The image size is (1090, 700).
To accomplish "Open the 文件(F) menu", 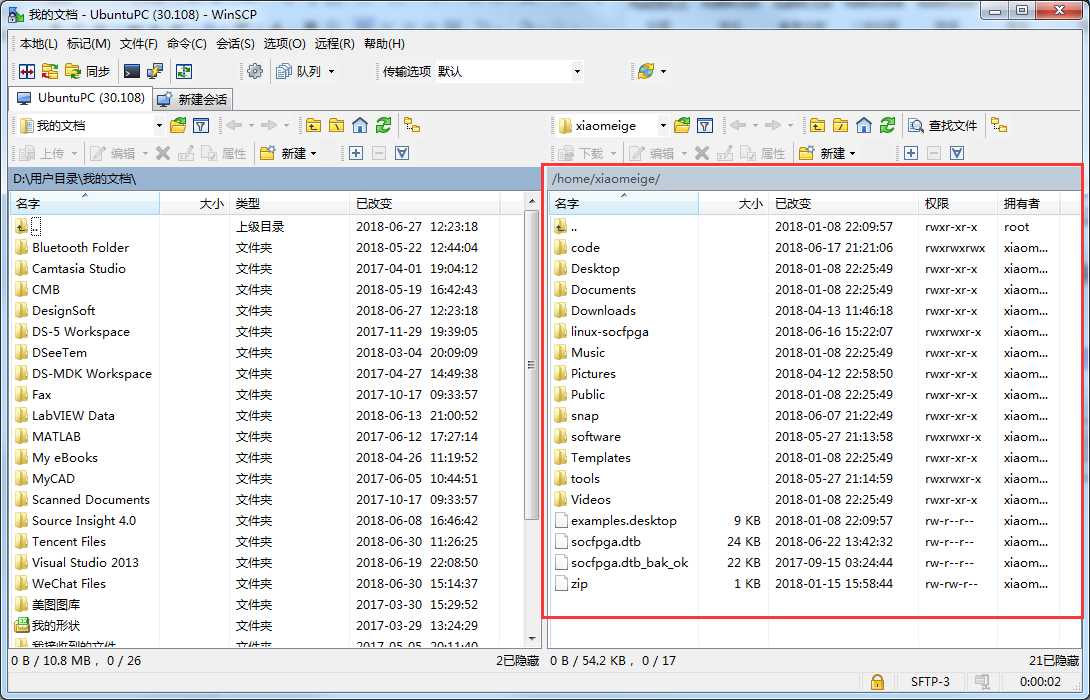I will click(x=138, y=44).
